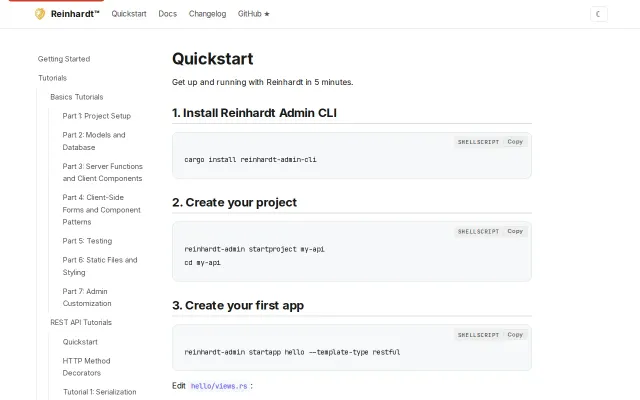The width and height of the screenshot is (640, 400).
Task: Open GitHub ★ link in navigation
Action: click(x=253, y=14)
